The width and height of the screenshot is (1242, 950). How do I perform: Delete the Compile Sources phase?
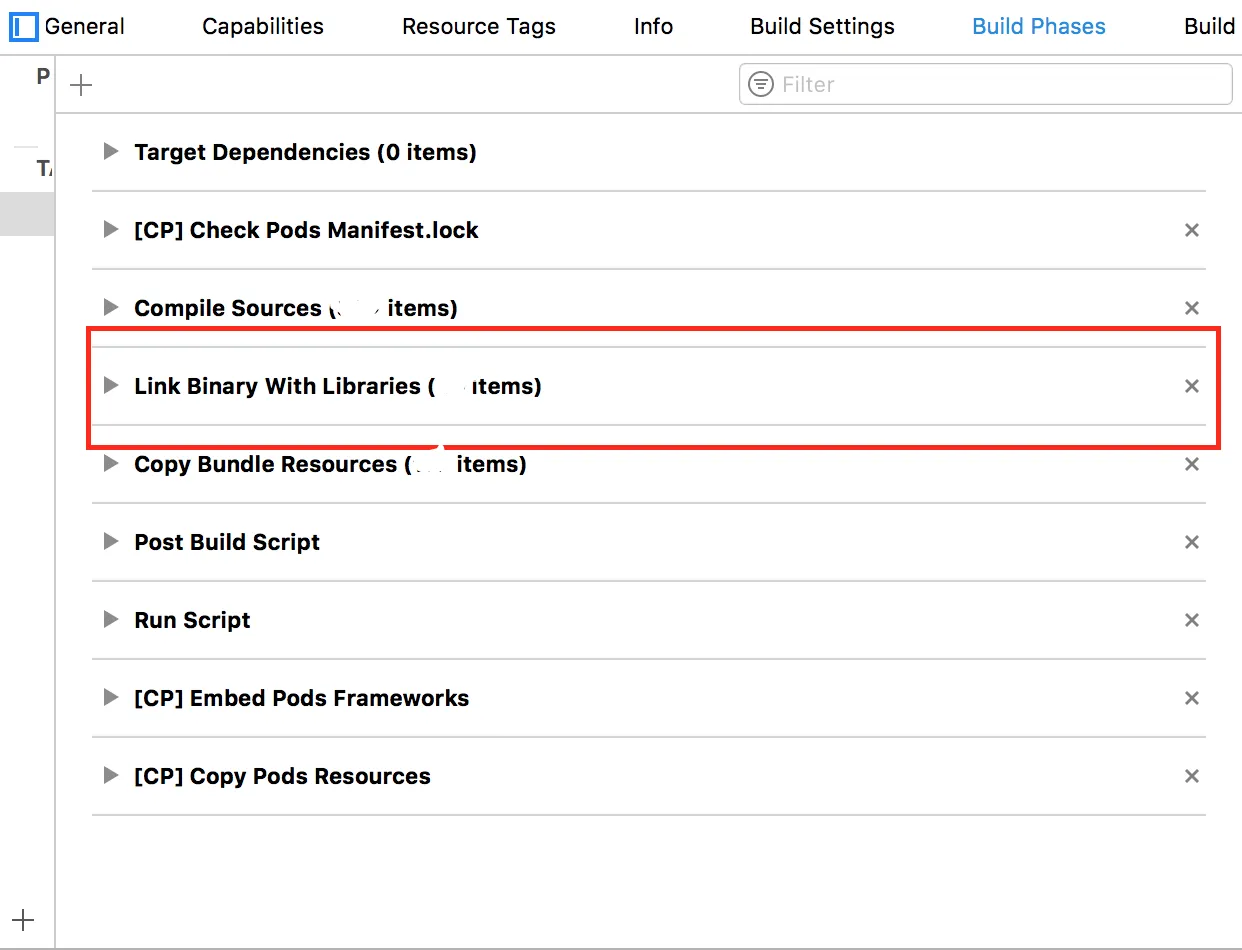tap(1191, 308)
